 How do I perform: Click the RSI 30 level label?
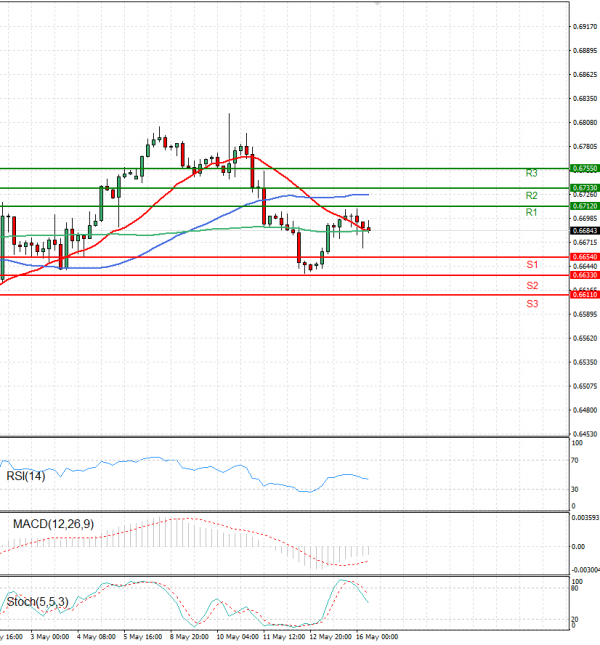point(575,490)
